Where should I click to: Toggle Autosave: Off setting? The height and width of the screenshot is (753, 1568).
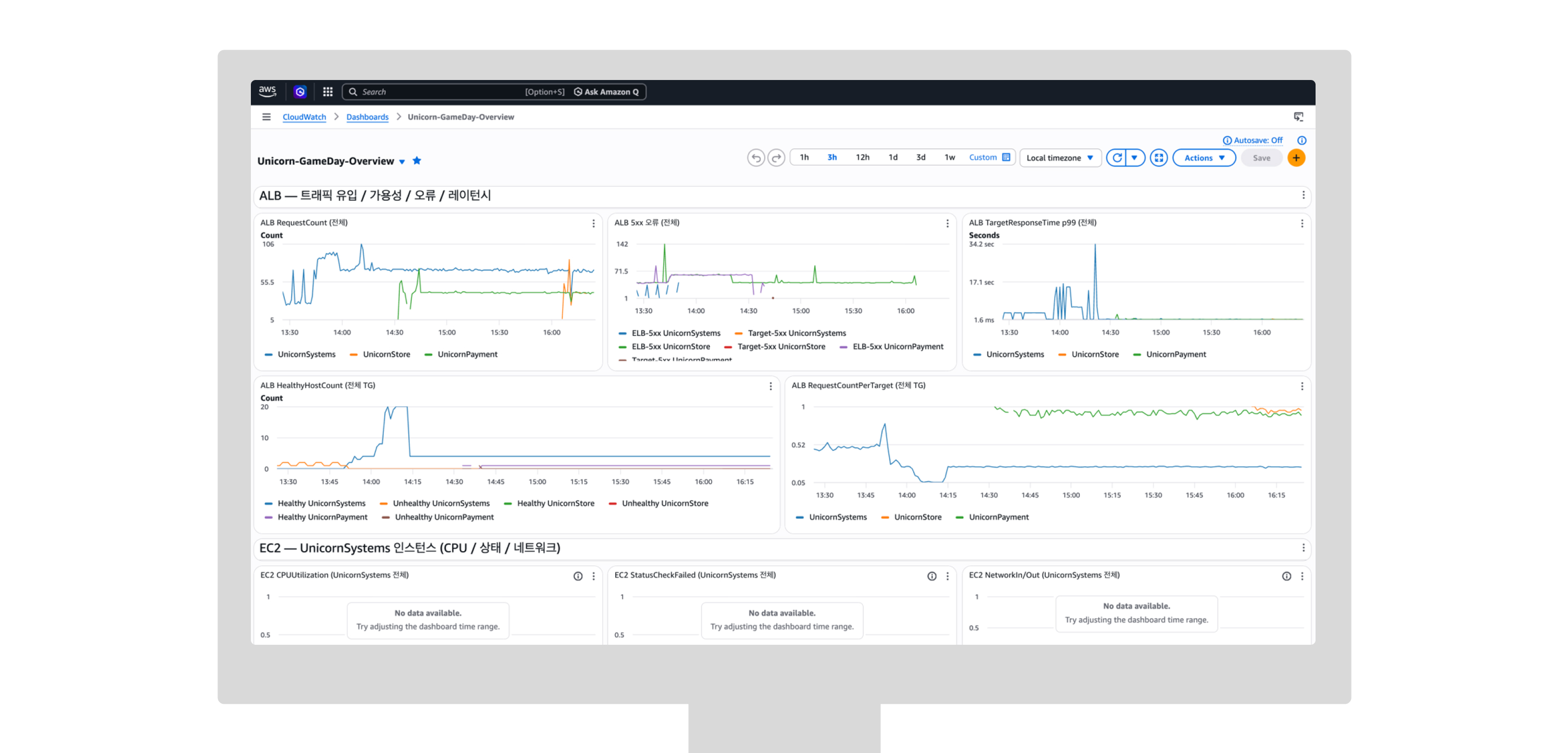(x=1253, y=140)
